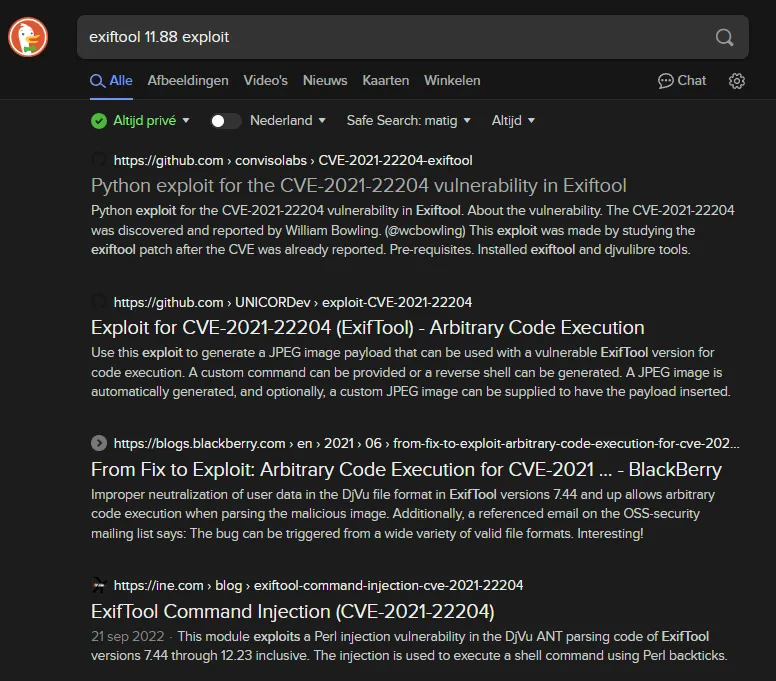This screenshot has height=681, width=776.
Task: Click the ine.com result favicon
Action: point(99,585)
